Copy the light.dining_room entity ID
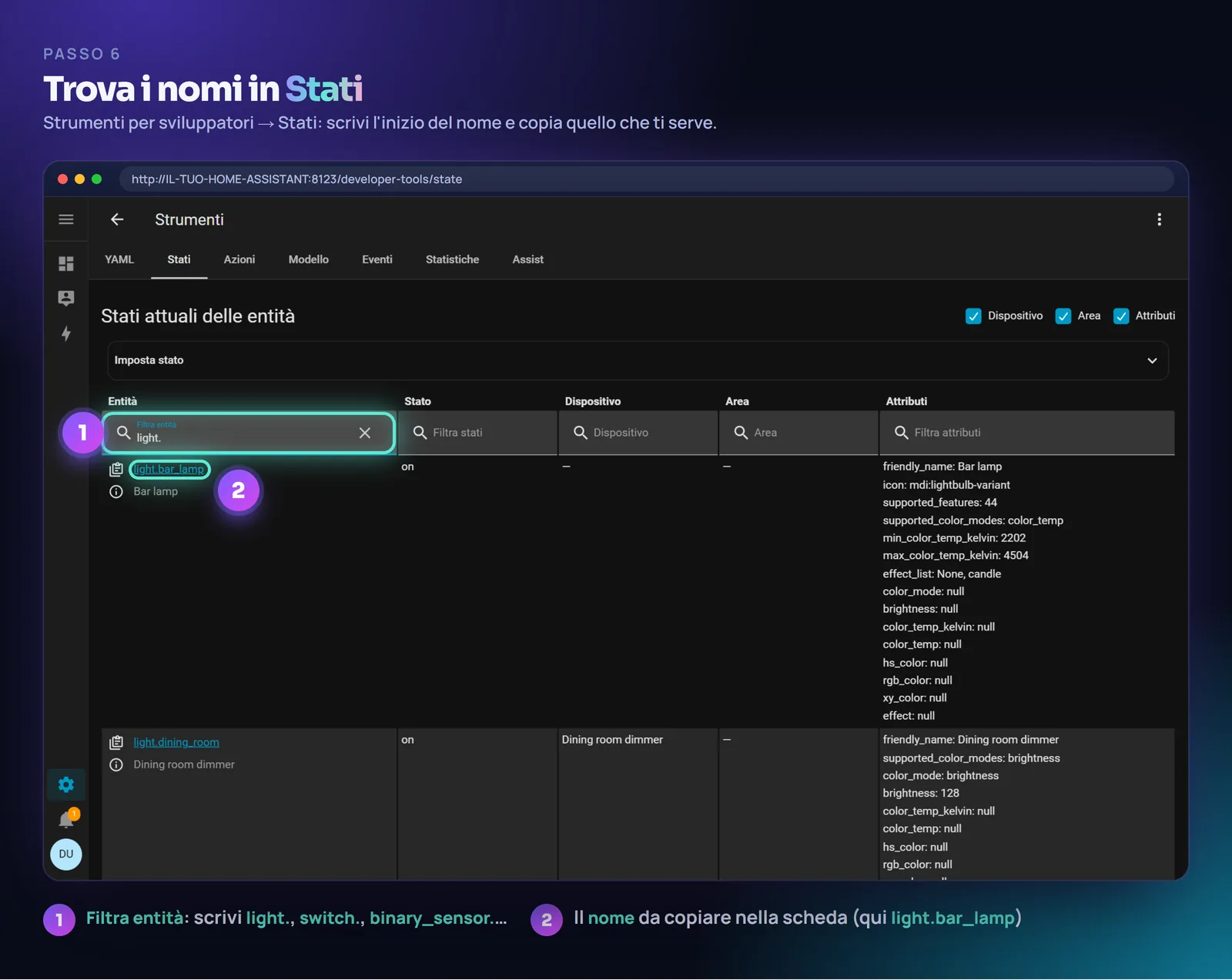1232x980 pixels. pos(116,742)
